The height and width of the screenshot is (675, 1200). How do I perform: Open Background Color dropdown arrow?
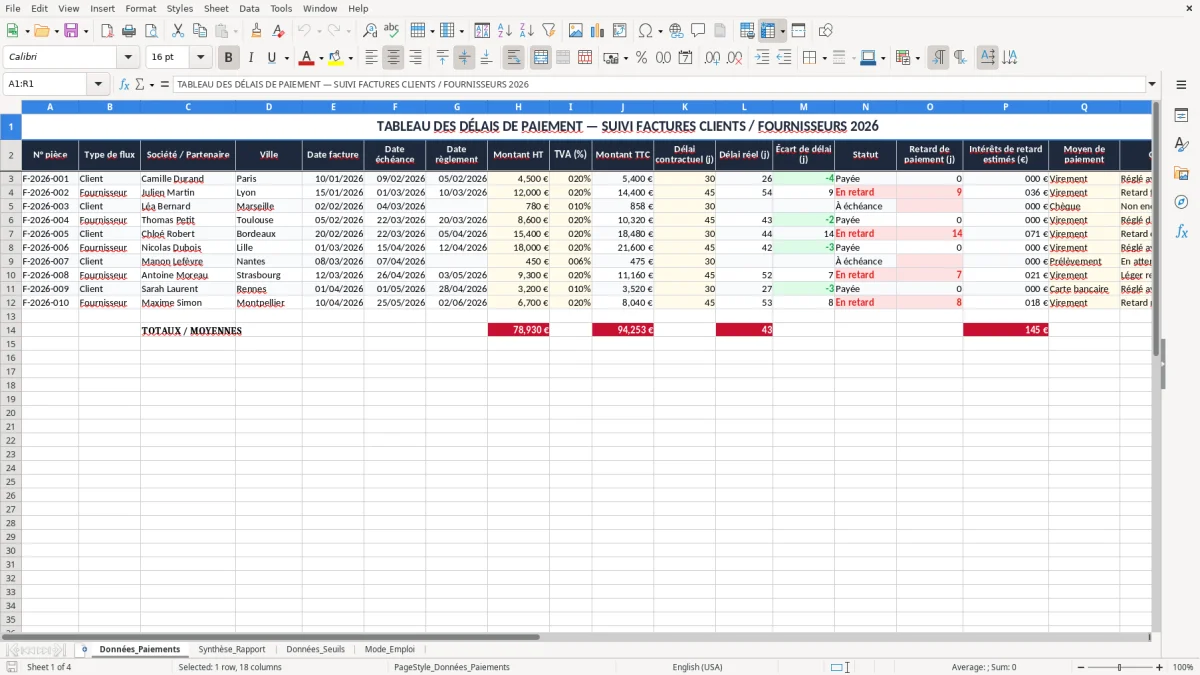(x=350, y=58)
